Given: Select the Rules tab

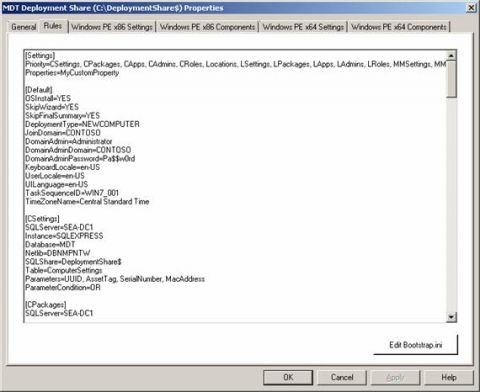Looking at the screenshot, I should click(x=53, y=26).
